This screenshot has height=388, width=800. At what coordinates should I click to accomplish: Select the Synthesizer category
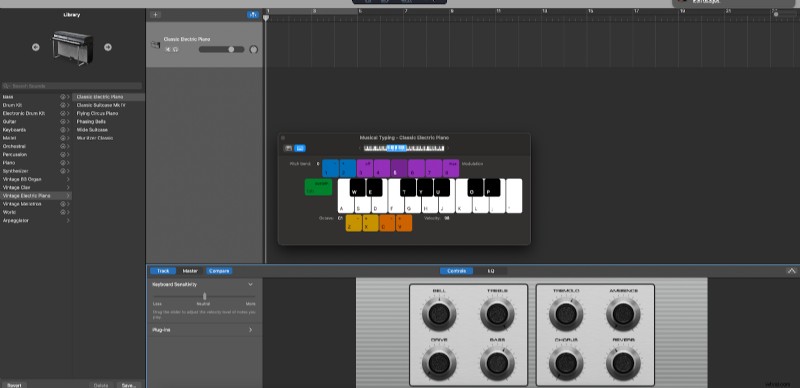click(x=35, y=171)
